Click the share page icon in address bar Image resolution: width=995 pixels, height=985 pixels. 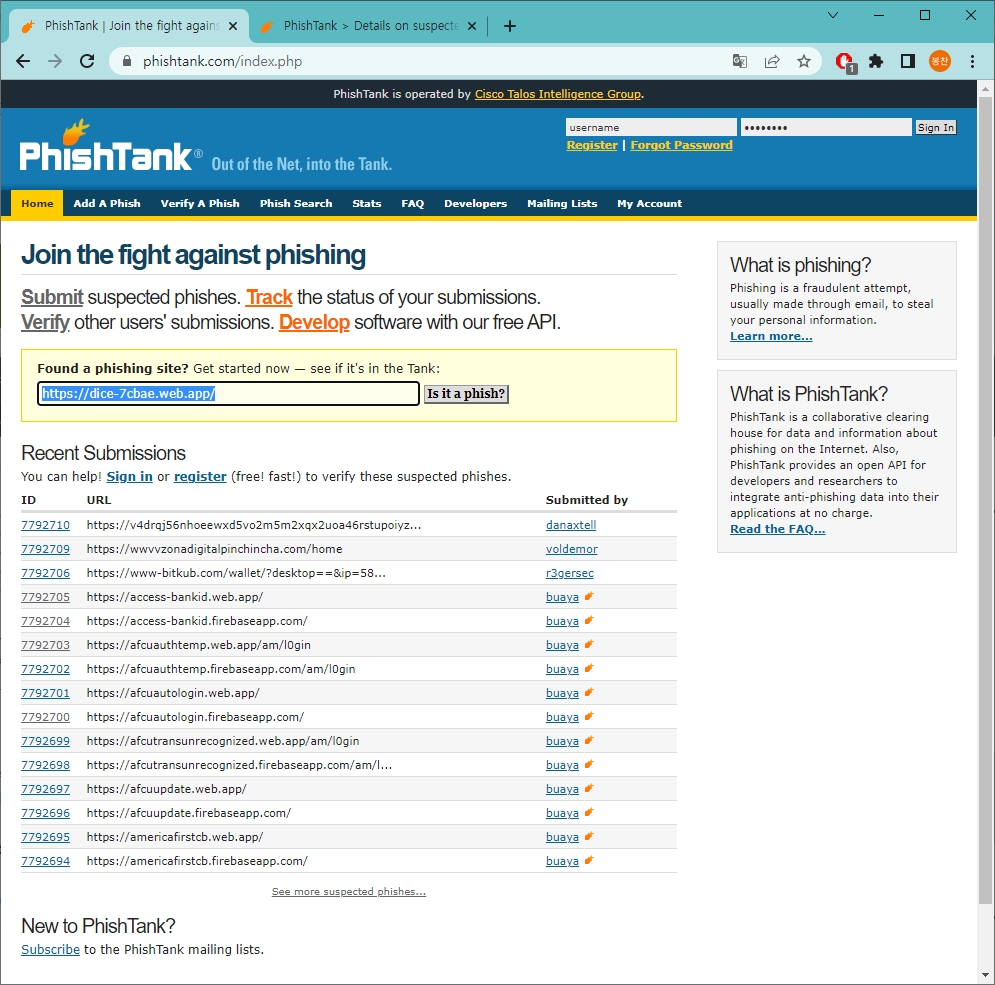click(x=771, y=61)
